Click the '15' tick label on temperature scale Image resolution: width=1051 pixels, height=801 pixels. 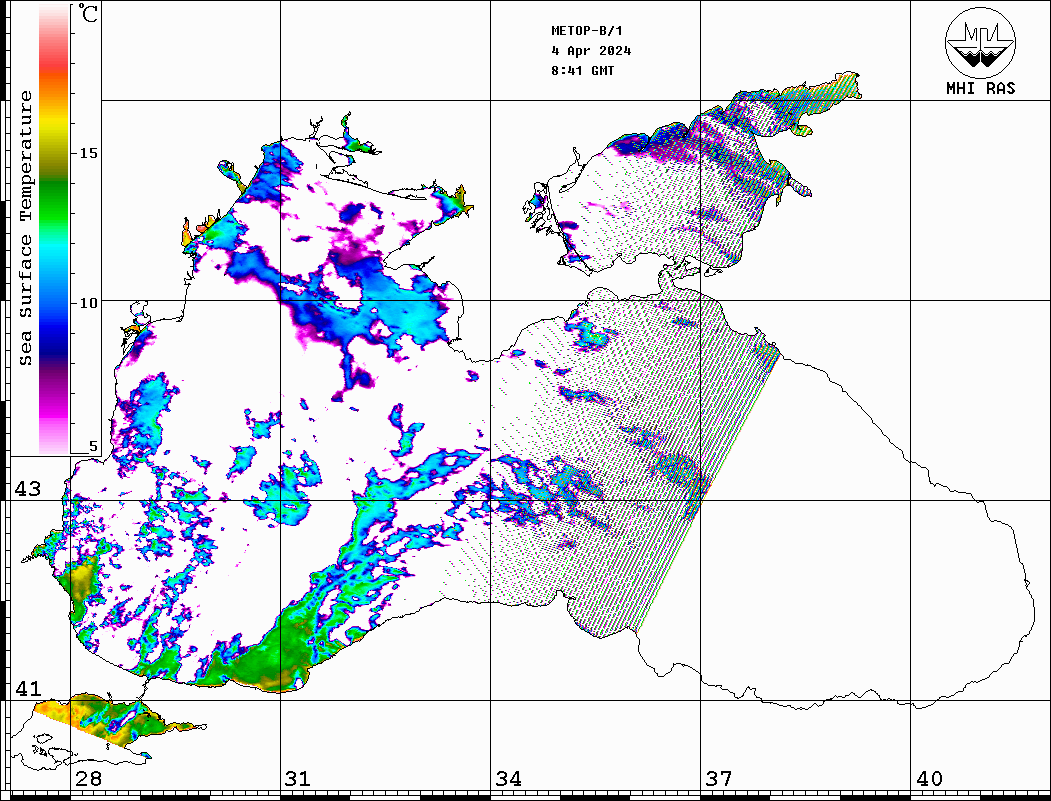[x=88, y=153]
